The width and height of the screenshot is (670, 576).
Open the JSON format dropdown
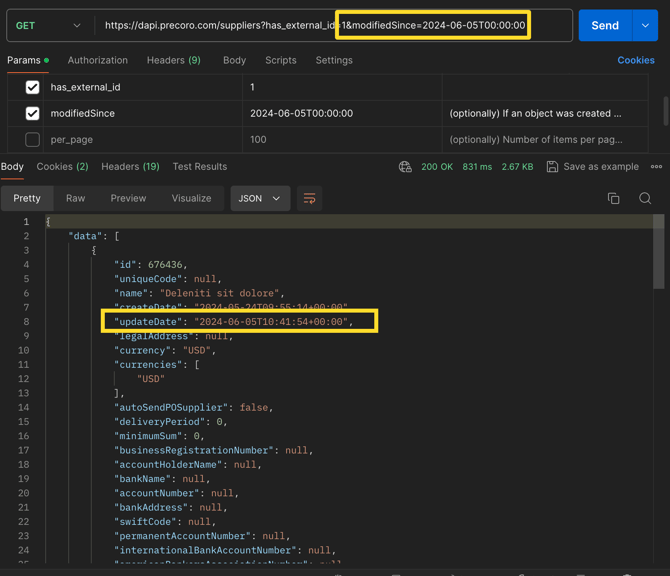pyautogui.click(x=260, y=198)
